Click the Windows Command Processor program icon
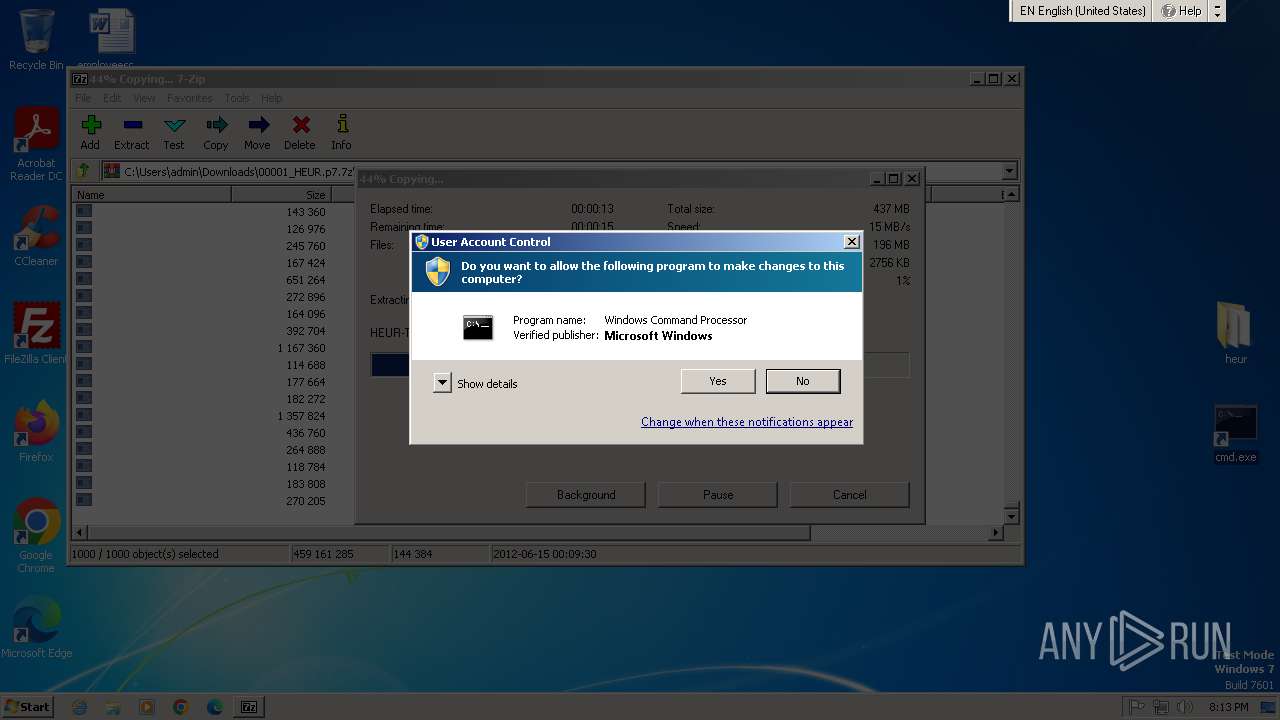This screenshot has height=720, width=1280. coord(478,327)
